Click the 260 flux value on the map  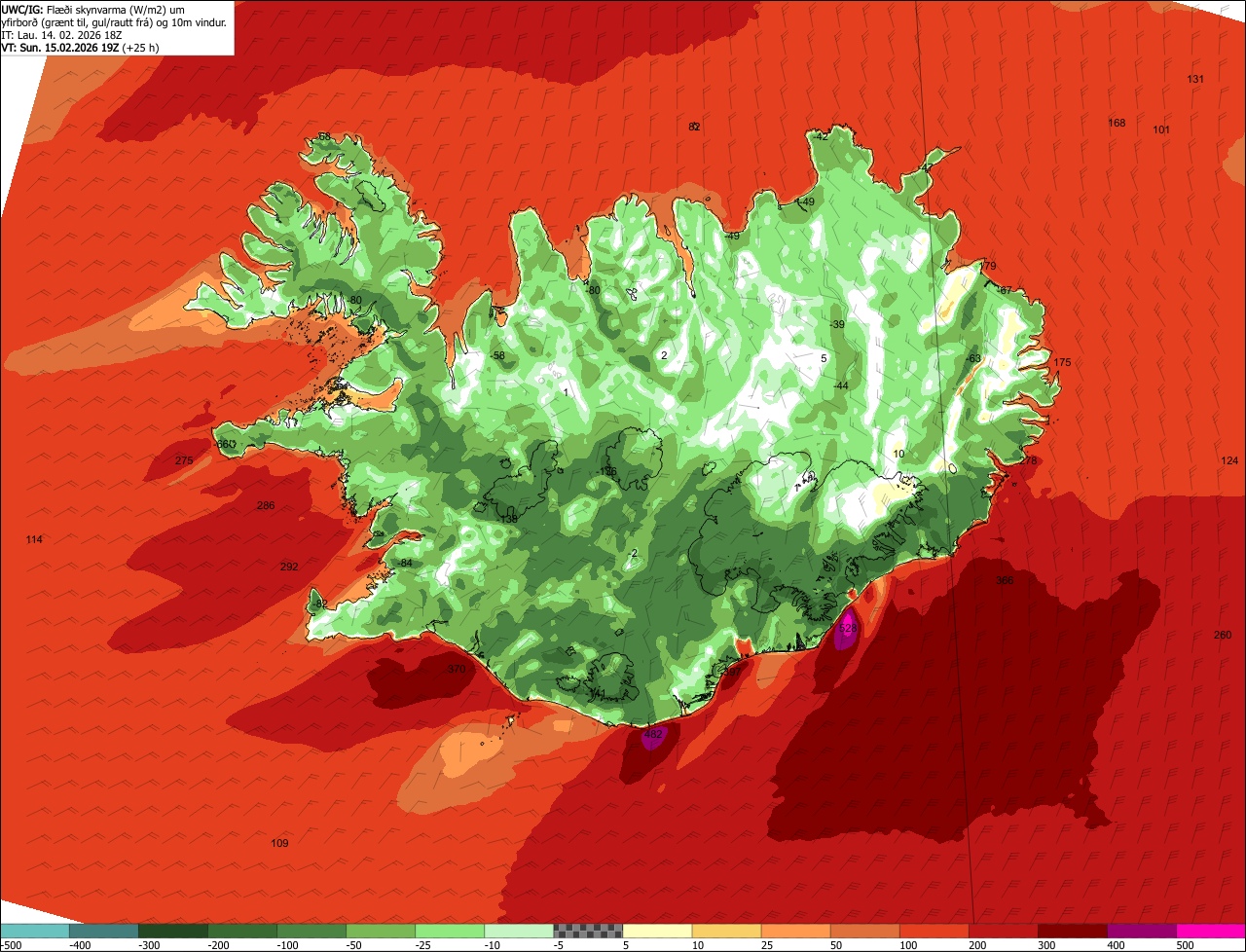point(1223,635)
